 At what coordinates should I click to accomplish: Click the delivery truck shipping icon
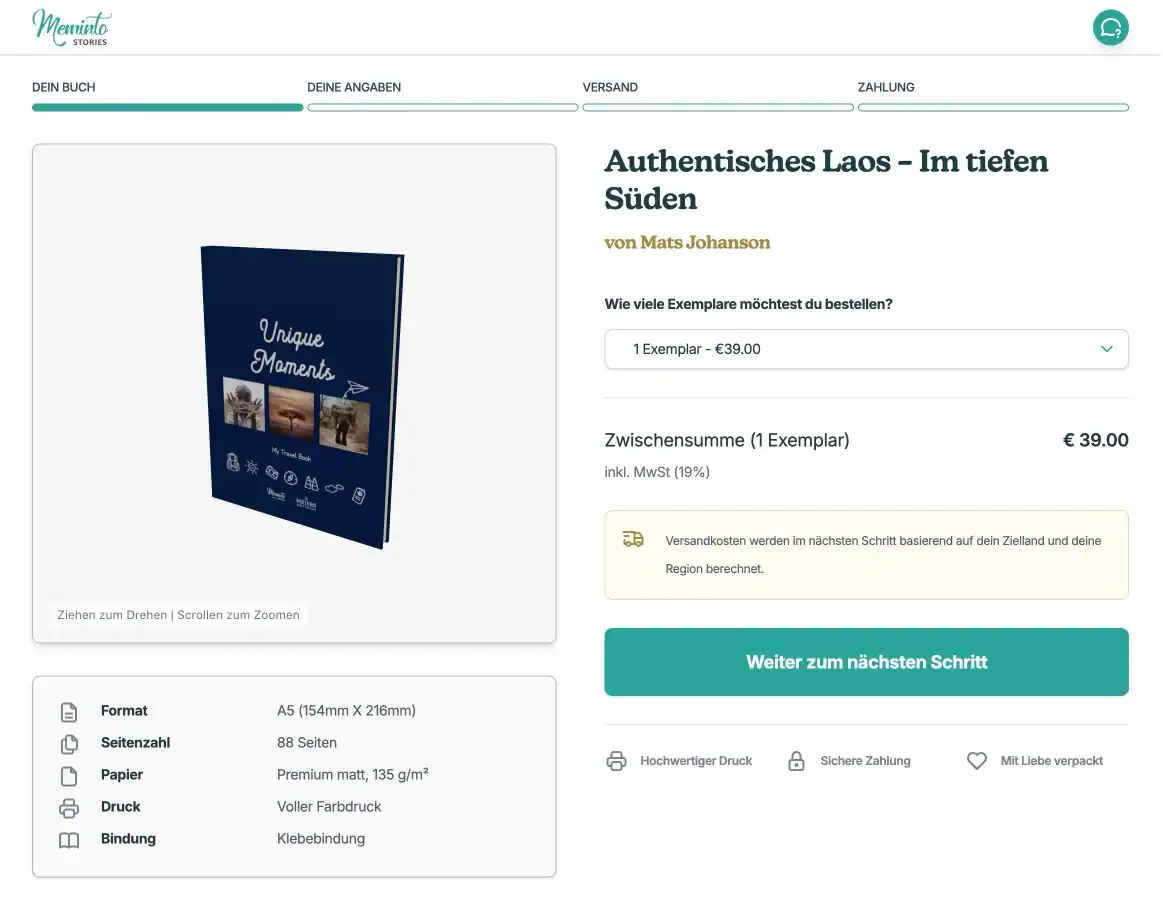[x=633, y=539]
